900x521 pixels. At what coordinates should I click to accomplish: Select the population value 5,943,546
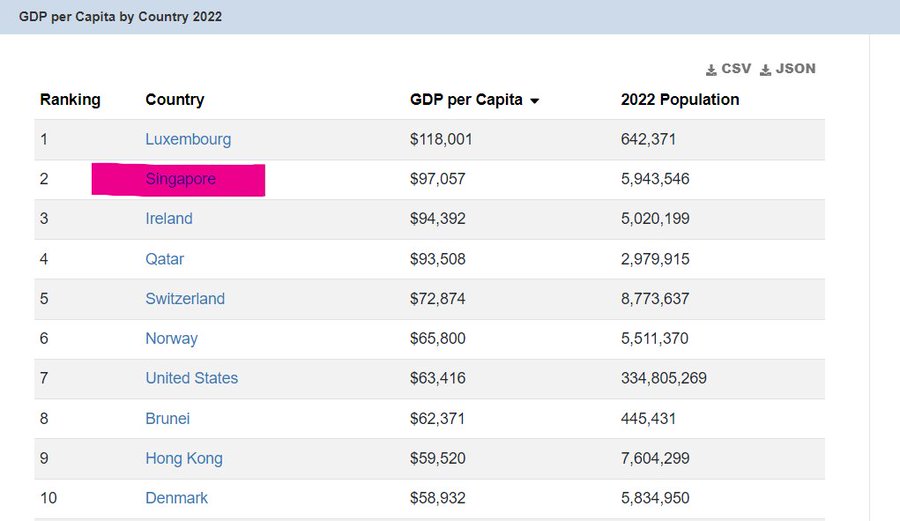(655, 179)
